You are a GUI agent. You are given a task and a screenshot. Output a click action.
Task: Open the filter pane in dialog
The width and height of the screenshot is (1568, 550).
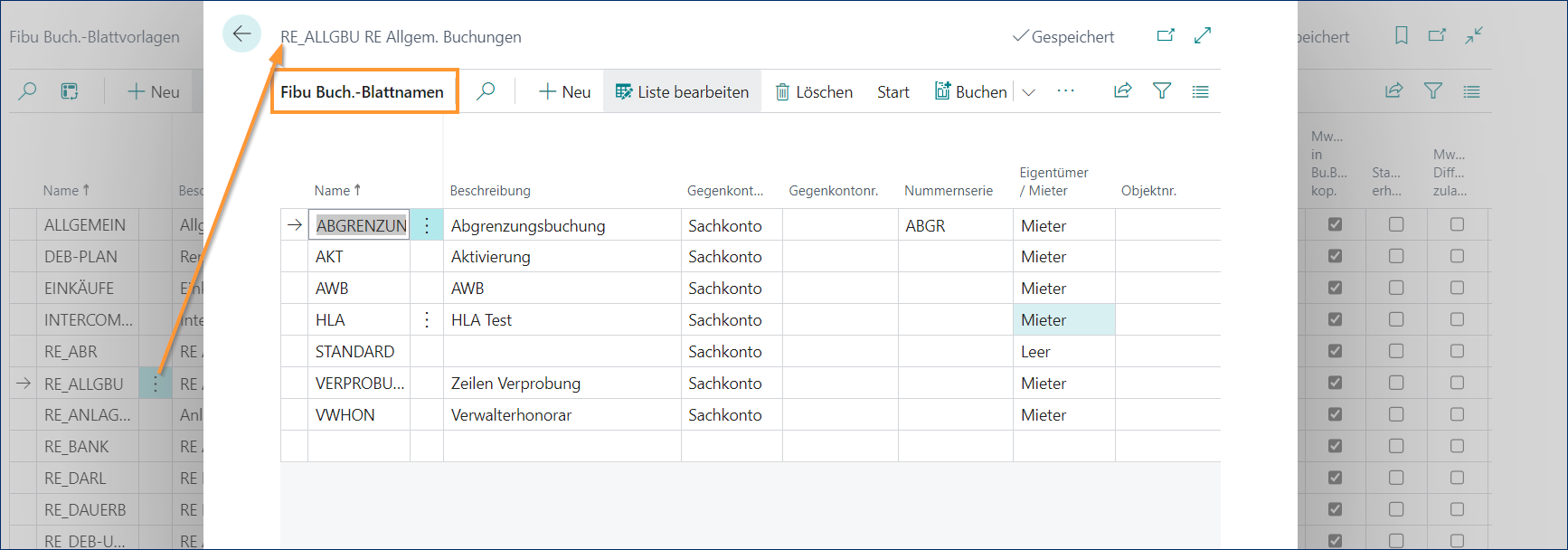tap(1162, 90)
